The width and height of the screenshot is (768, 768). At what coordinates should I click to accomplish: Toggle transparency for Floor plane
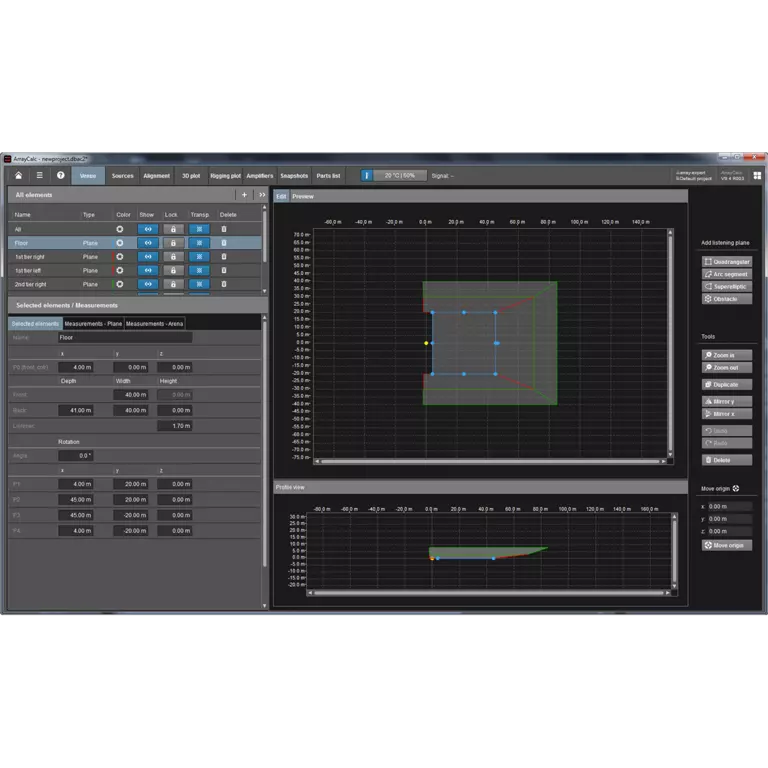pos(199,243)
